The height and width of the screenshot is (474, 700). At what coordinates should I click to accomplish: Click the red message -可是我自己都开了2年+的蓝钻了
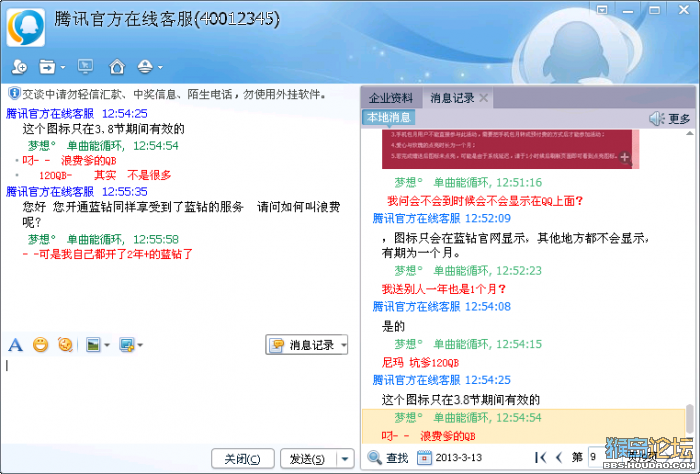pyautogui.click(x=108, y=254)
